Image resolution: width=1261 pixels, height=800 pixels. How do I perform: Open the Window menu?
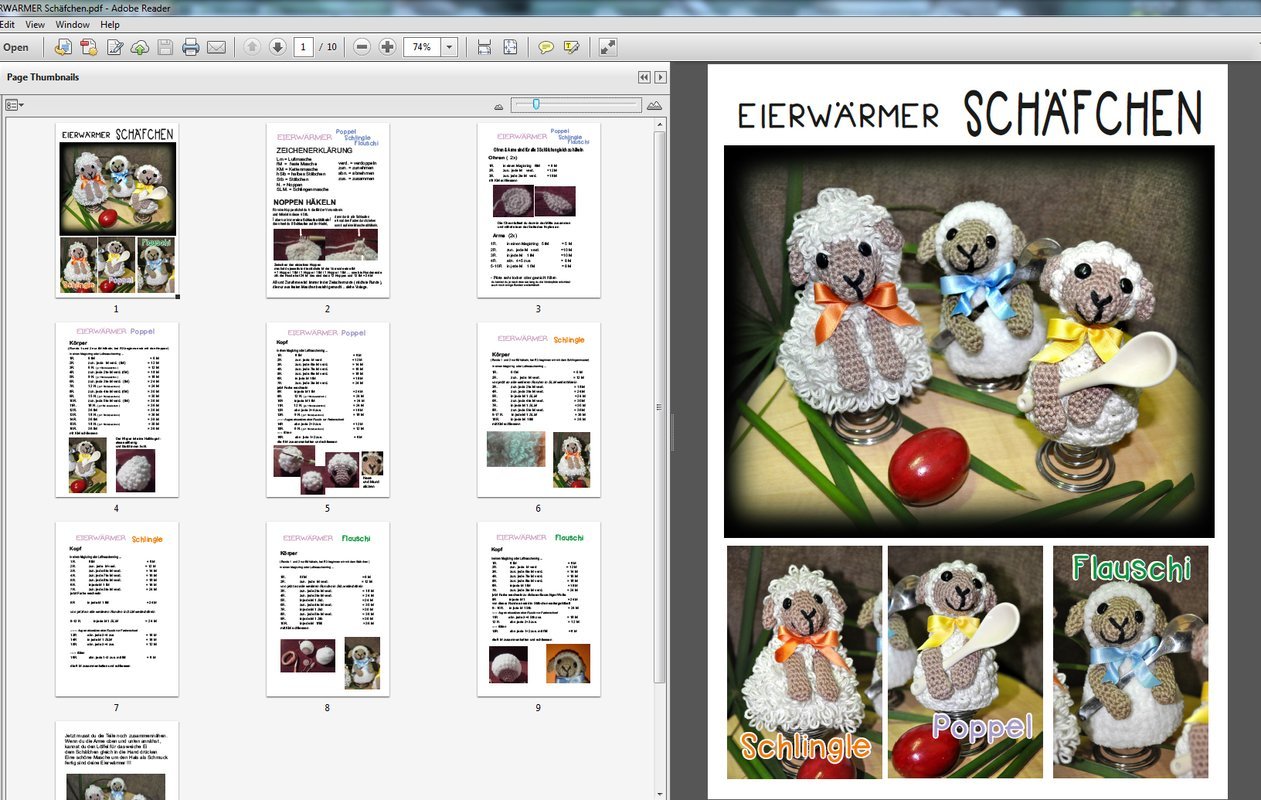point(72,24)
